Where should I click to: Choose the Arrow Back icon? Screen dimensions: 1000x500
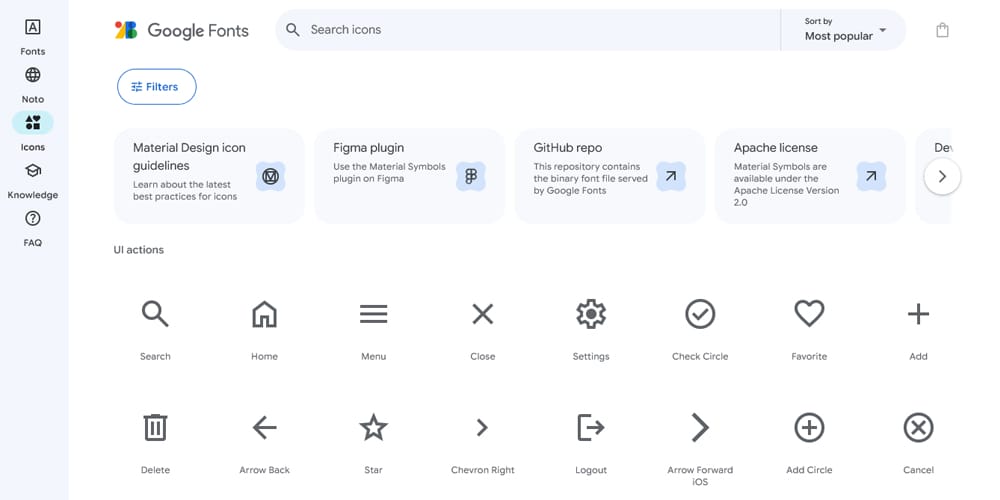[264, 427]
